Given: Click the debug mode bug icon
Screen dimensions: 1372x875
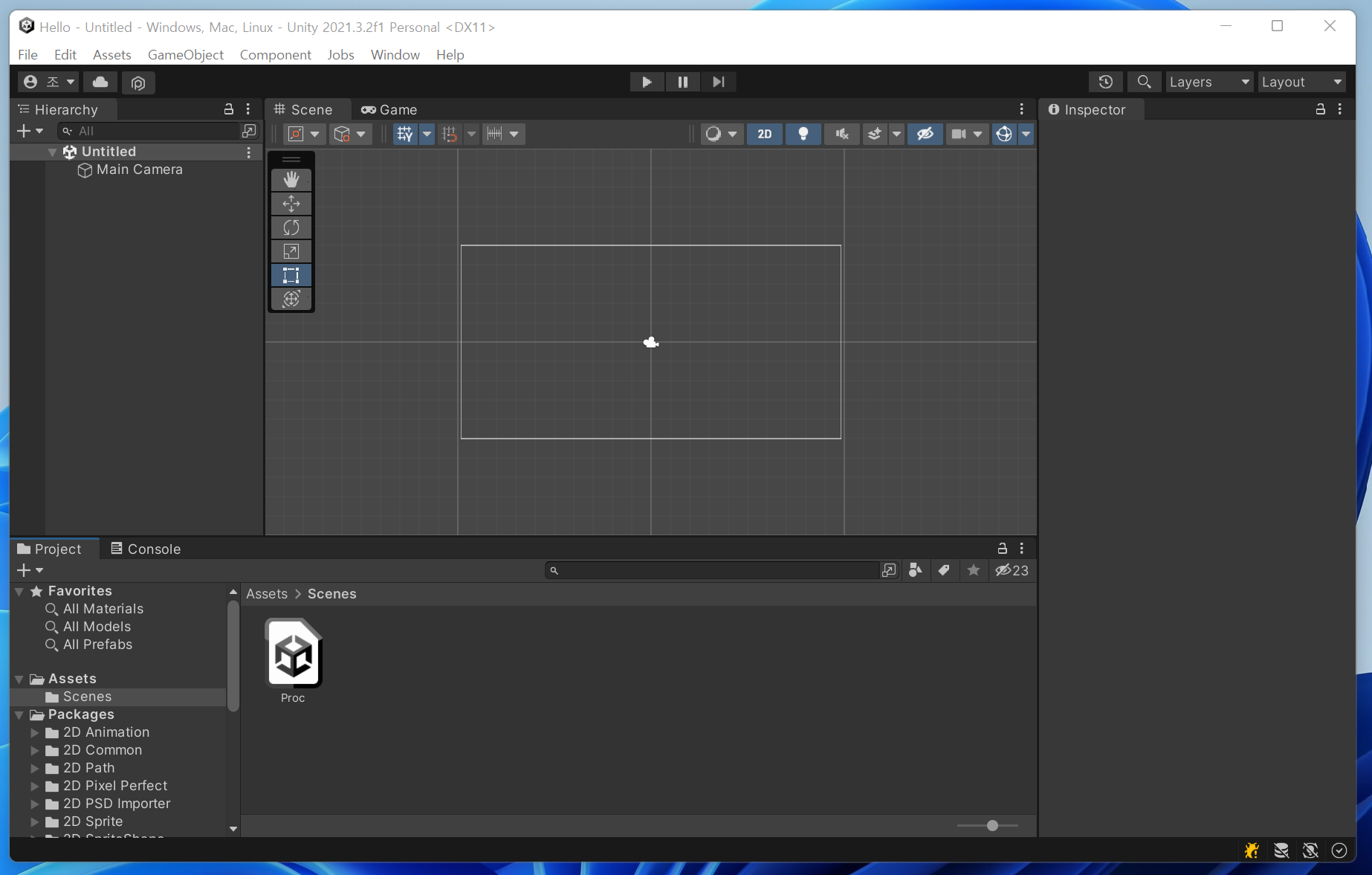Looking at the screenshot, I should [x=1252, y=850].
